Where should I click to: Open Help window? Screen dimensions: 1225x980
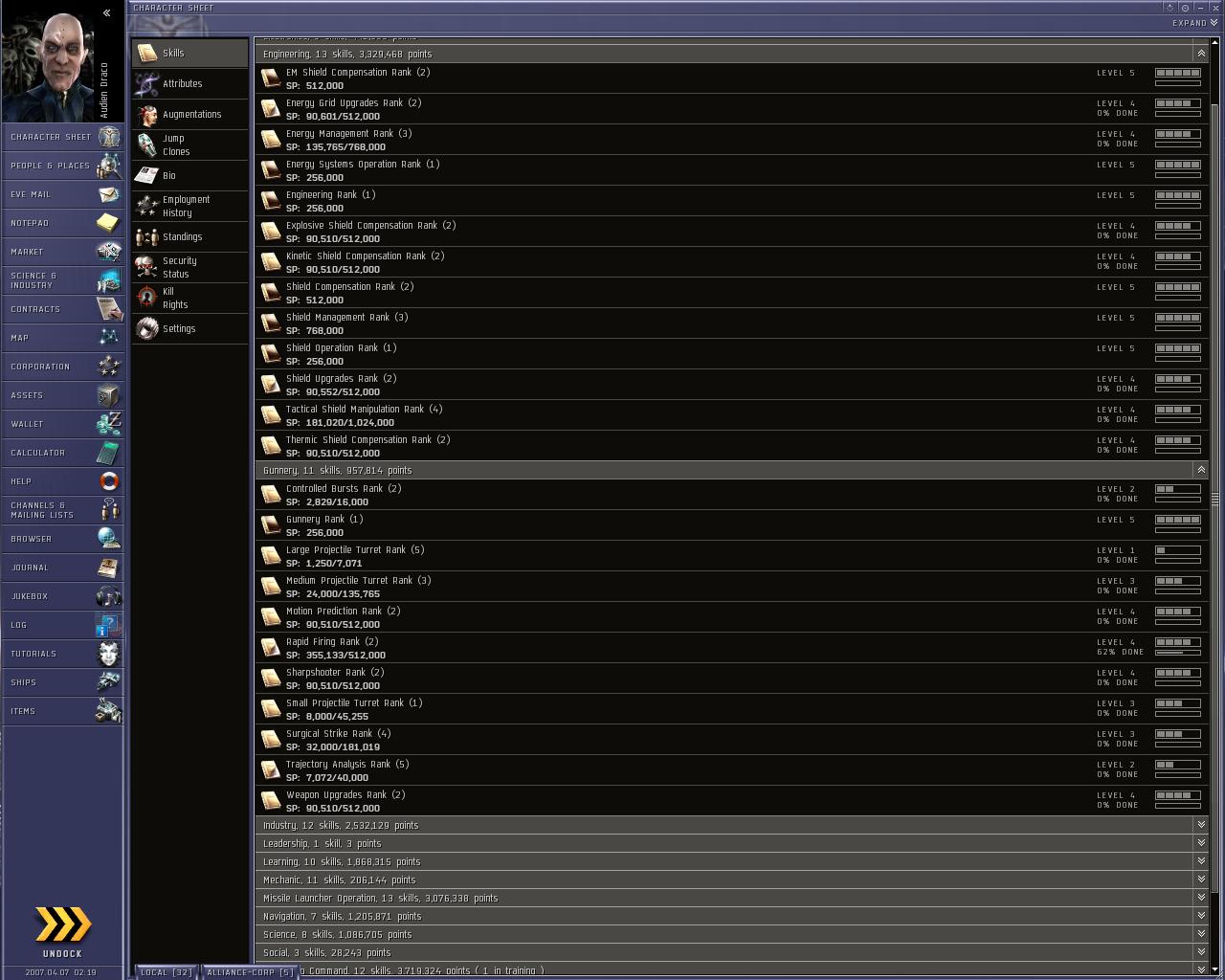coord(62,481)
